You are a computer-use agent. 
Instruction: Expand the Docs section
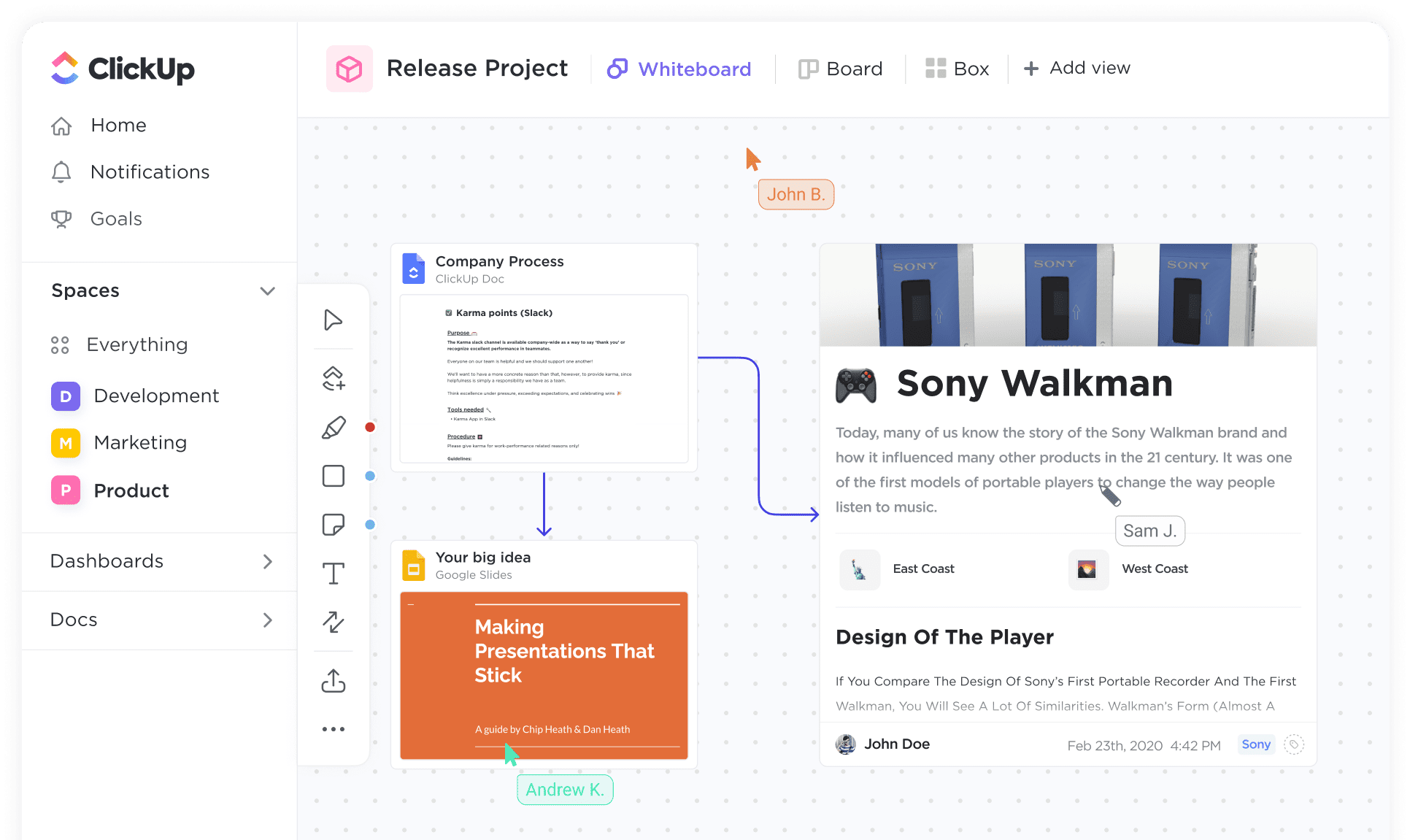click(267, 620)
